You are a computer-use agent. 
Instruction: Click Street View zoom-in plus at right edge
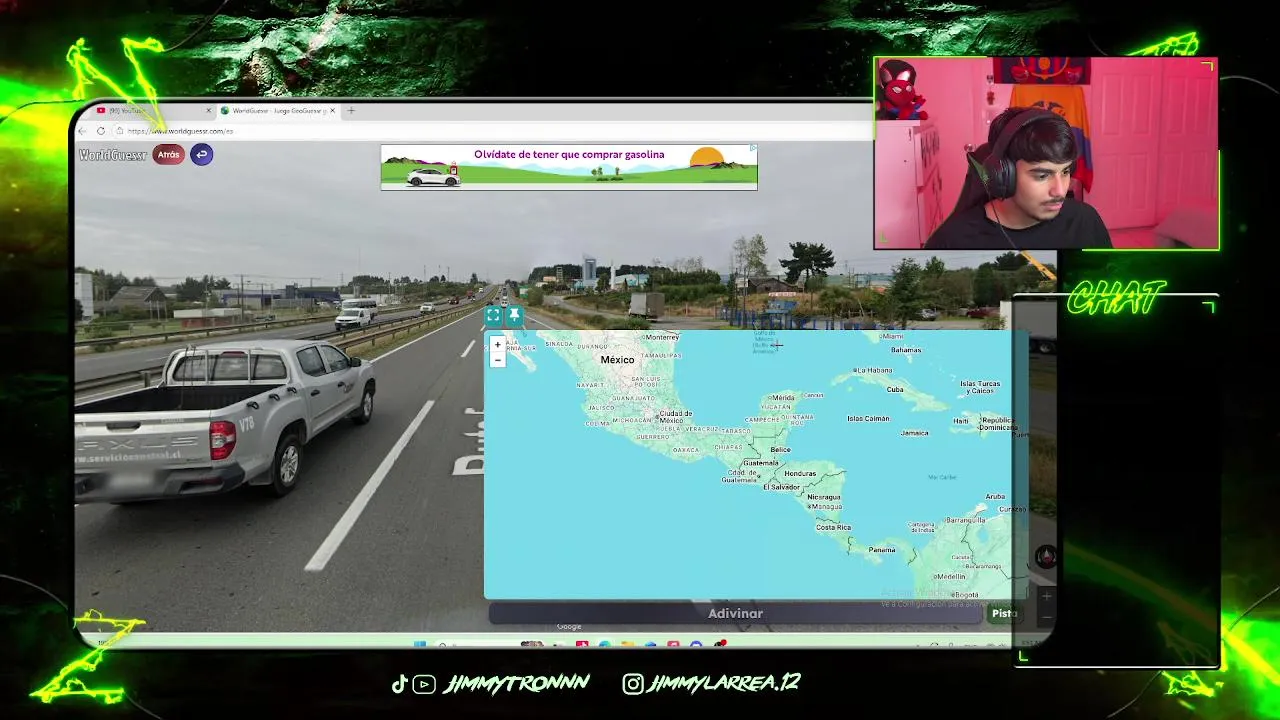(x=1046, y=597)
